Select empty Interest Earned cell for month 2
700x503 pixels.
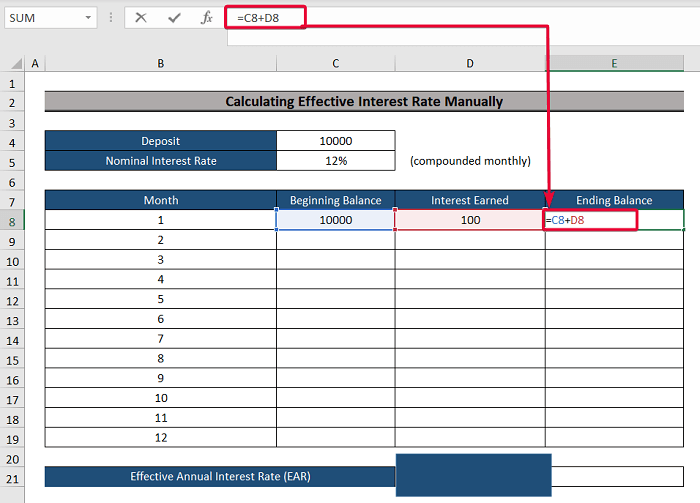(x=470, y=240)
